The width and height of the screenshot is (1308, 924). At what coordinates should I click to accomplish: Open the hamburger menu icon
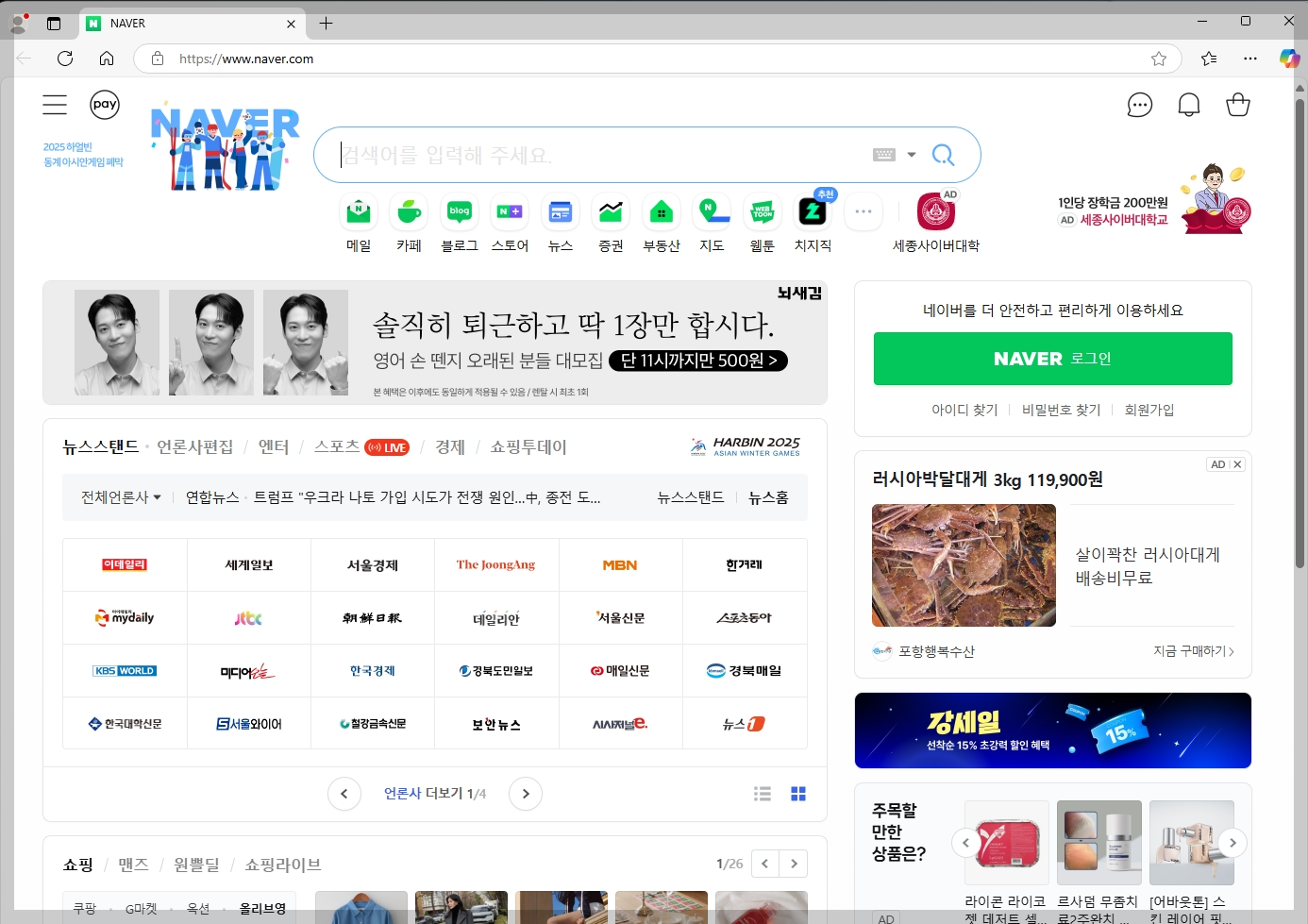[x=55, y=105]
